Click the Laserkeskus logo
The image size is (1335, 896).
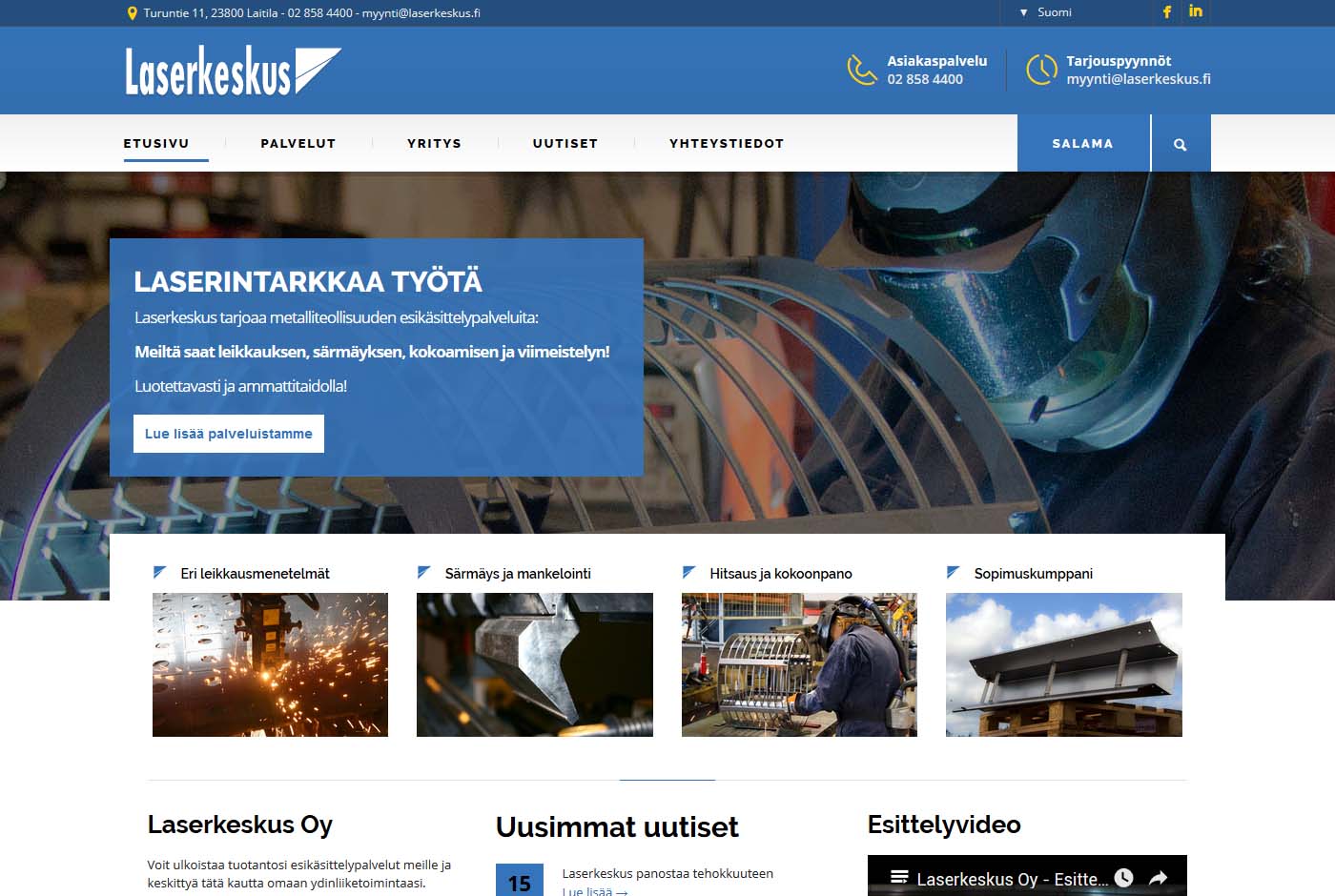[233, 71]
